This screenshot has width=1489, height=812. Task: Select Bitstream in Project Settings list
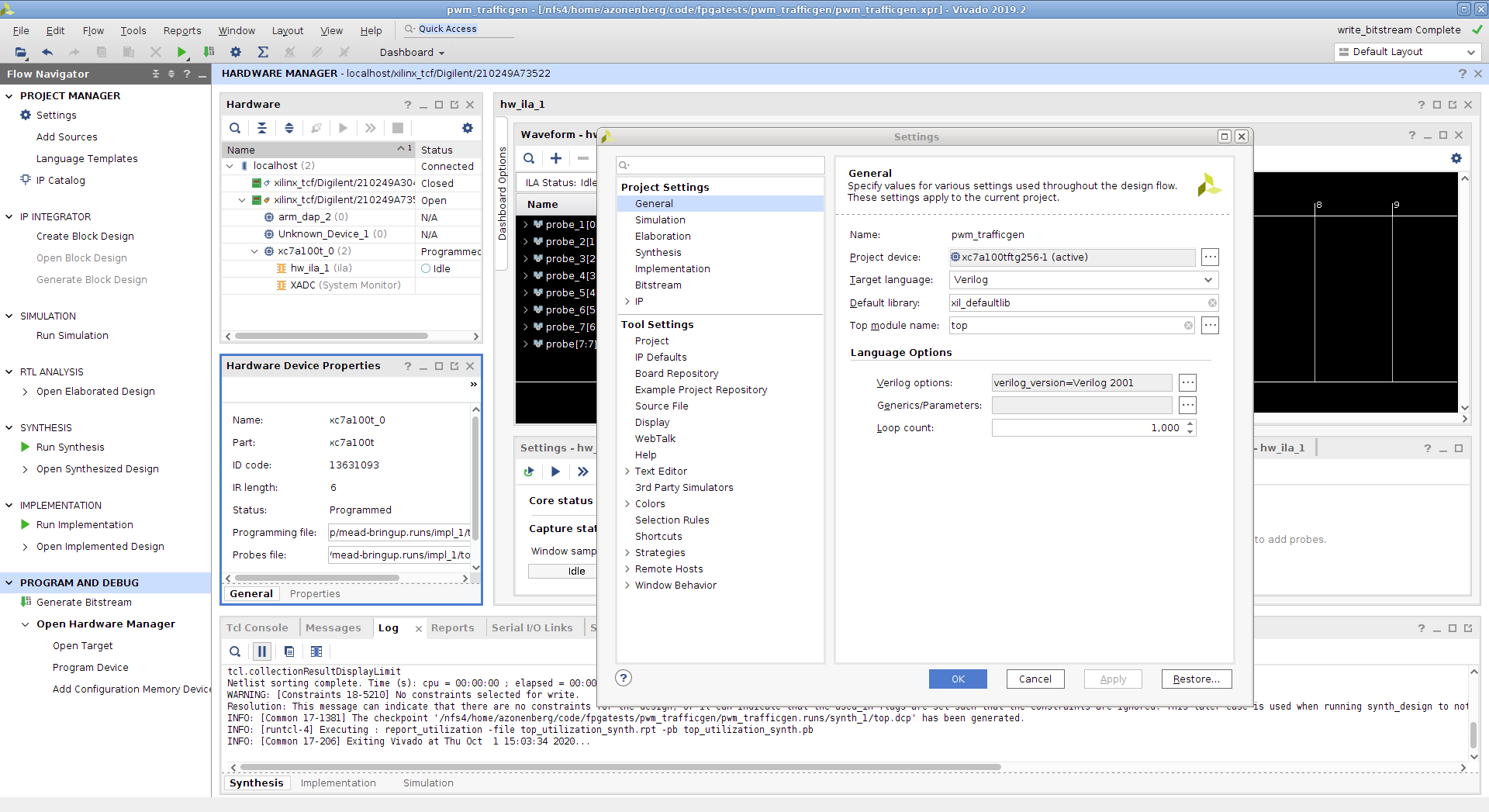click(658, 285)
